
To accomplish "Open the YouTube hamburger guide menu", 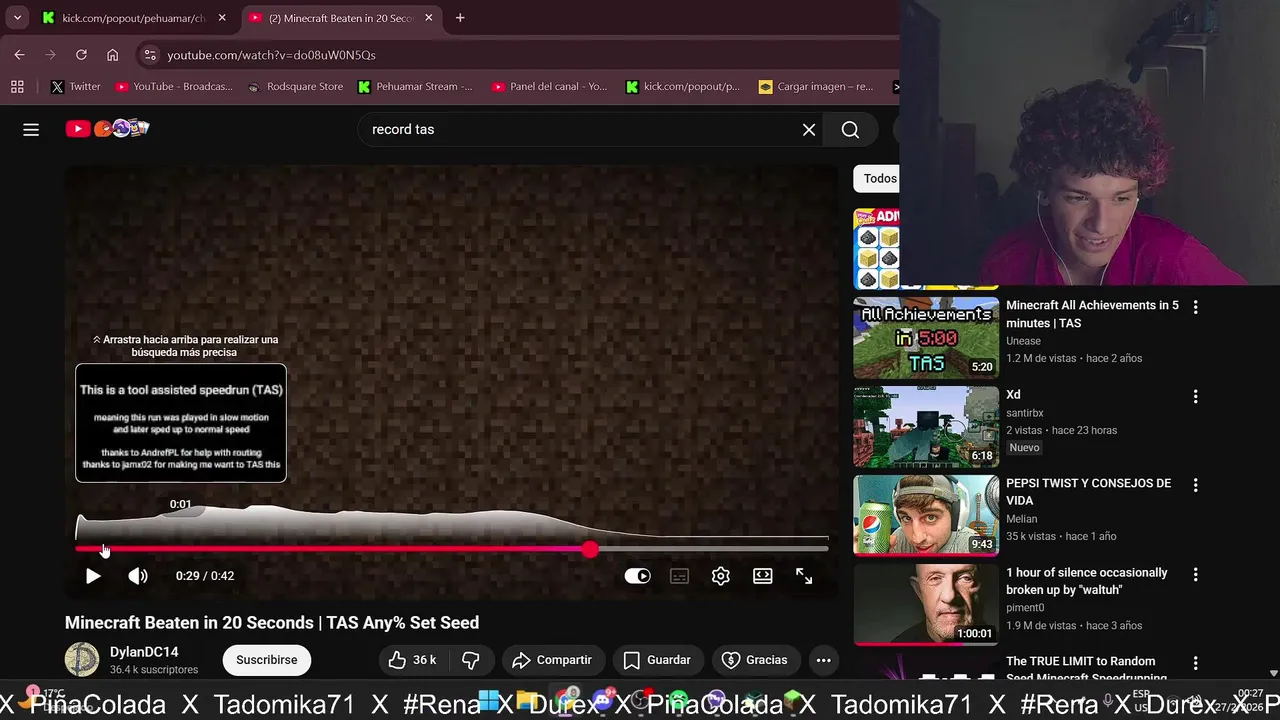I will pos(31,129).
